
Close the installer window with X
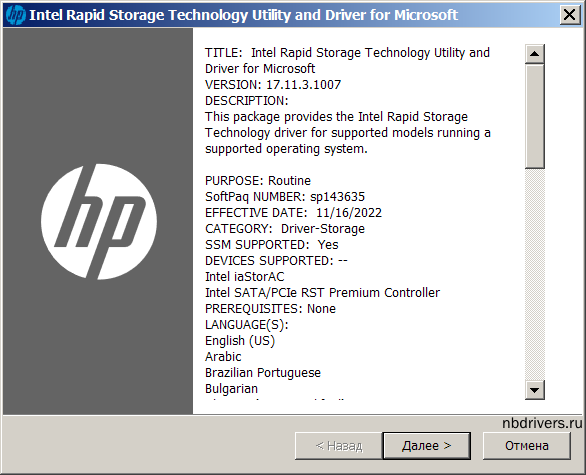pyautogui.click(x=570, y=15)
